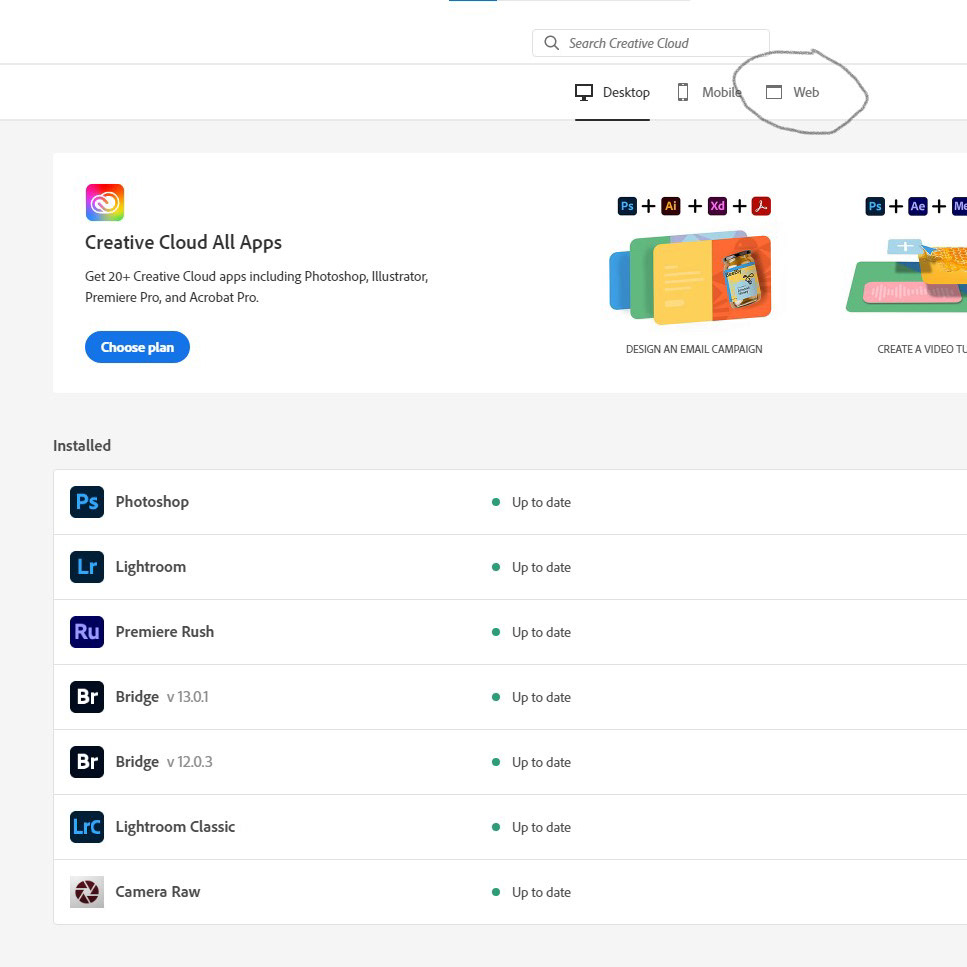Click the Bridge v 12.0.3 icon
The width and height of the screenshot is (967, 967).
click(87, 762)
